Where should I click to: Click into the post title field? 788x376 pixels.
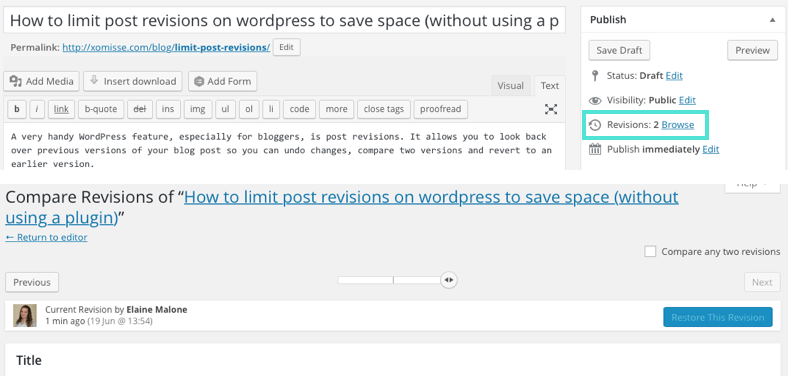(284, 21)
